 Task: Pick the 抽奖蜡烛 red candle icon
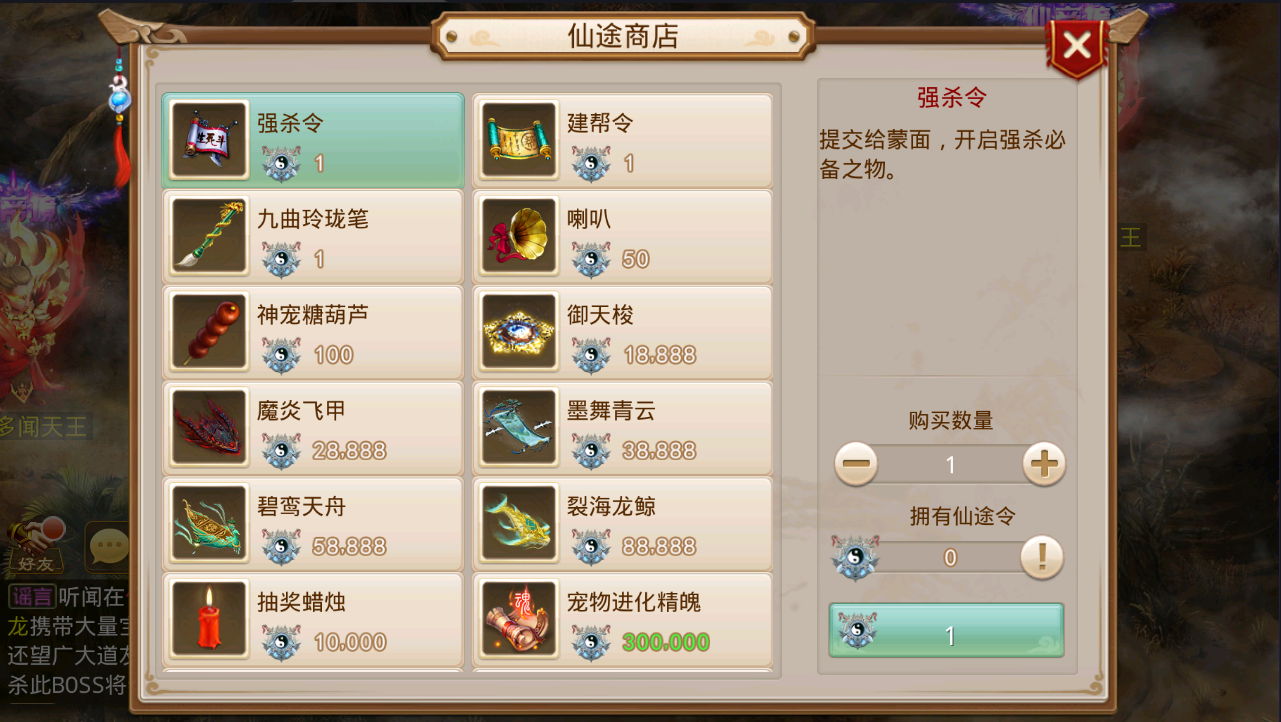click(x=209, y=620)
